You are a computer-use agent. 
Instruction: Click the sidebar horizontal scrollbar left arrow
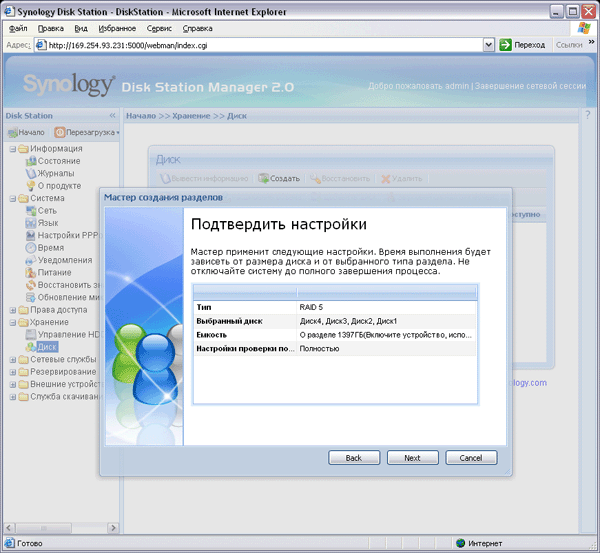10,528
